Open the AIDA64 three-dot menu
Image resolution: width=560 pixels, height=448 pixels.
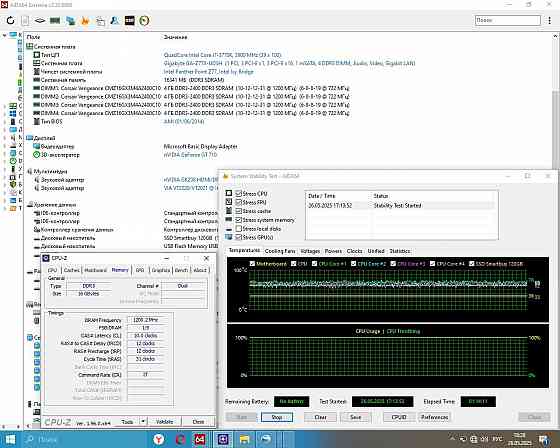tap(550, 20)
